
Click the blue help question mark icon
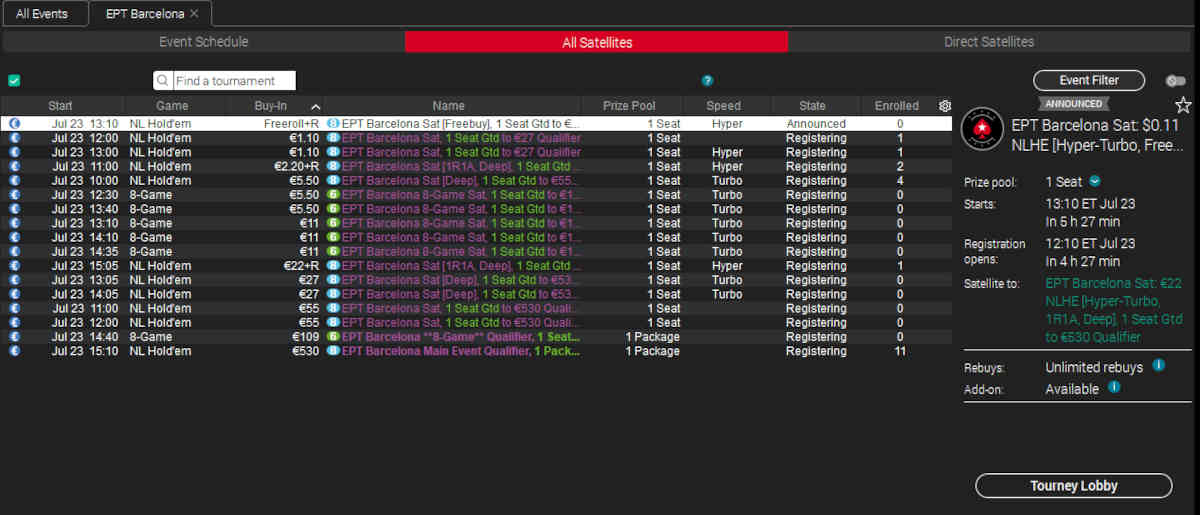[x=708, y=81]
